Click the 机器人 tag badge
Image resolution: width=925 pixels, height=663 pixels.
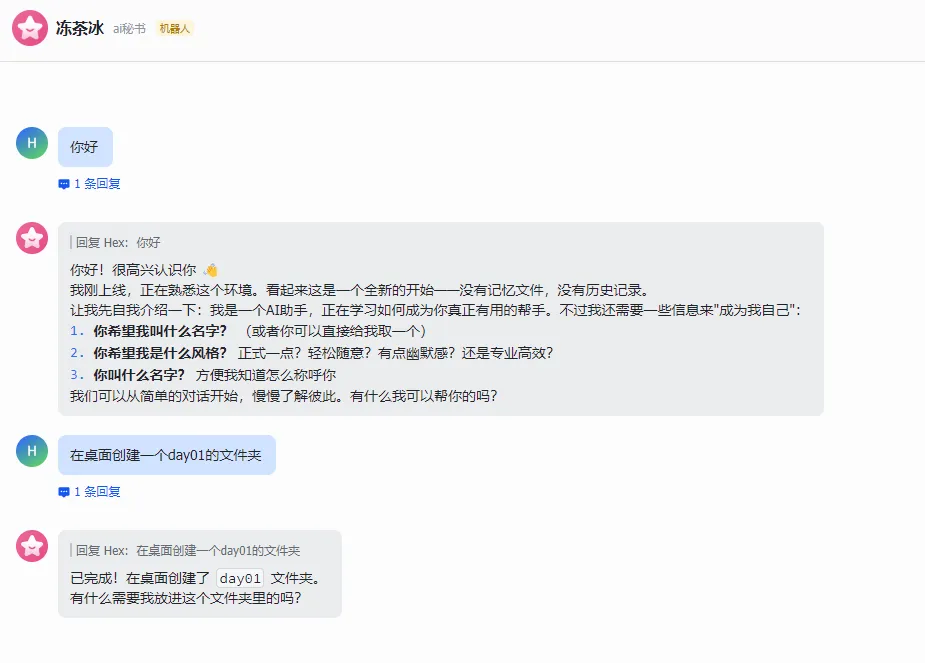point(174,29)
